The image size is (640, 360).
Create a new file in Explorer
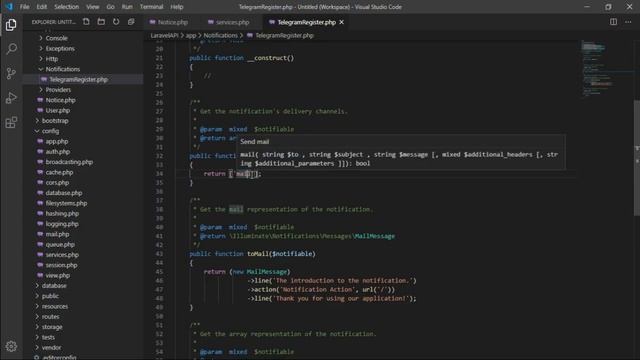86,22
